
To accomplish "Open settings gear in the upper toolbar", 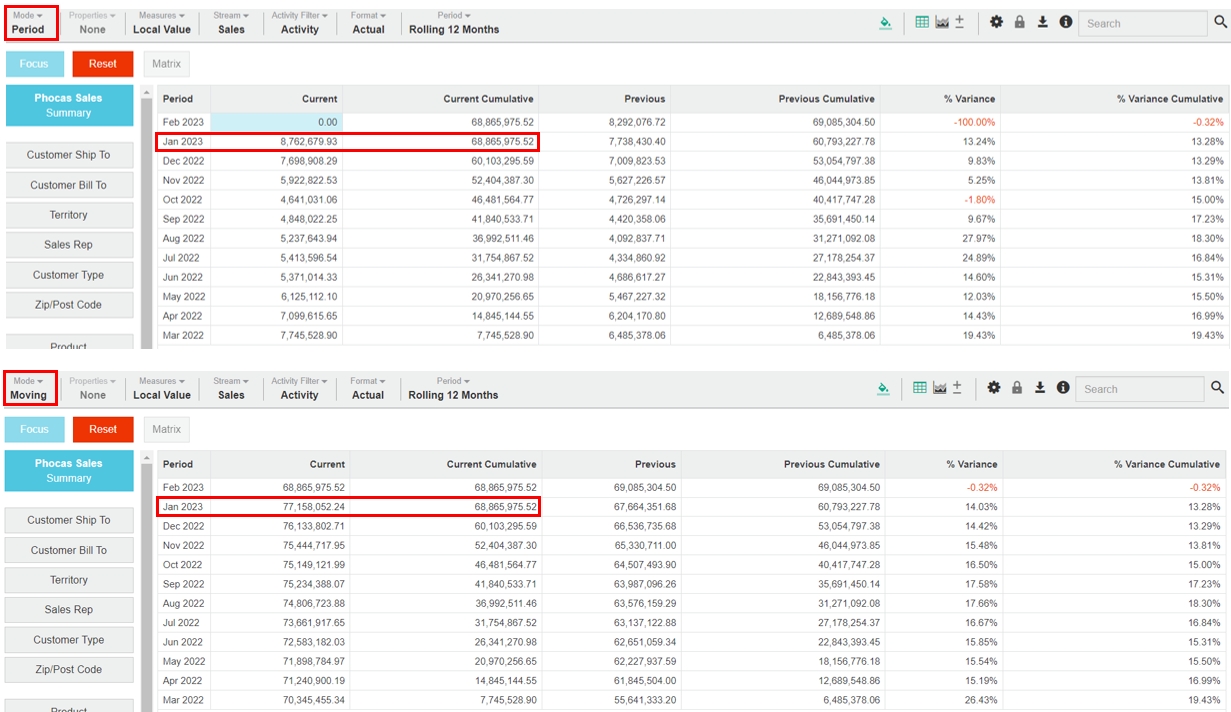I will [x=996, y=22].
